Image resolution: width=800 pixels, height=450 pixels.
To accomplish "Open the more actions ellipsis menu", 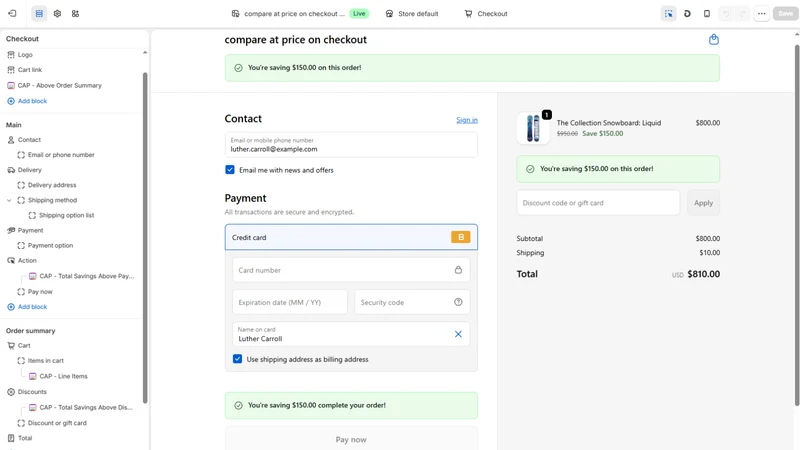I will pos(762,14).
